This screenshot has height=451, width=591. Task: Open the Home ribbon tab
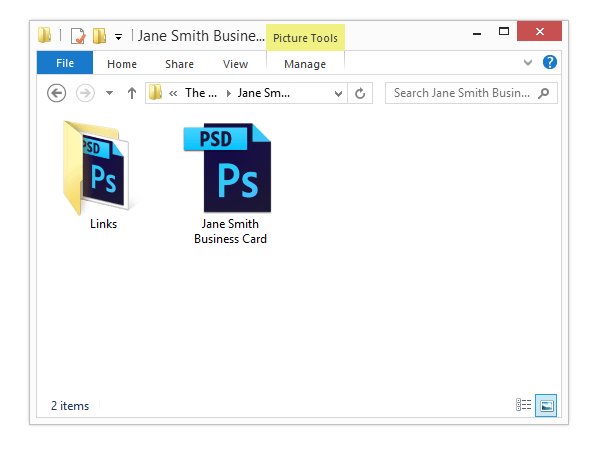click(x=122, y=64)
